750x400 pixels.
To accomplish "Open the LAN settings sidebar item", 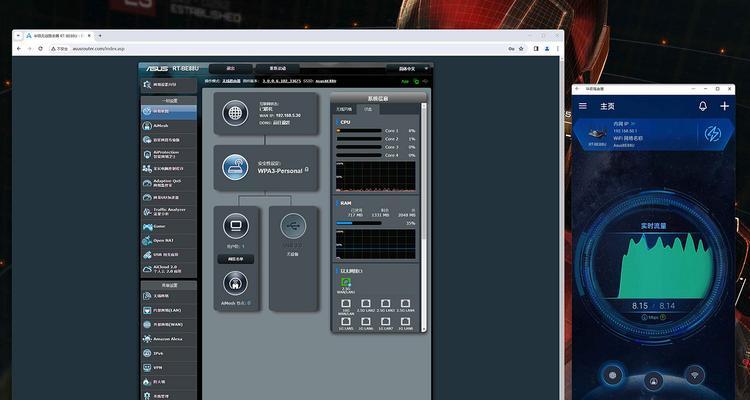I will [x=168, y=310].
